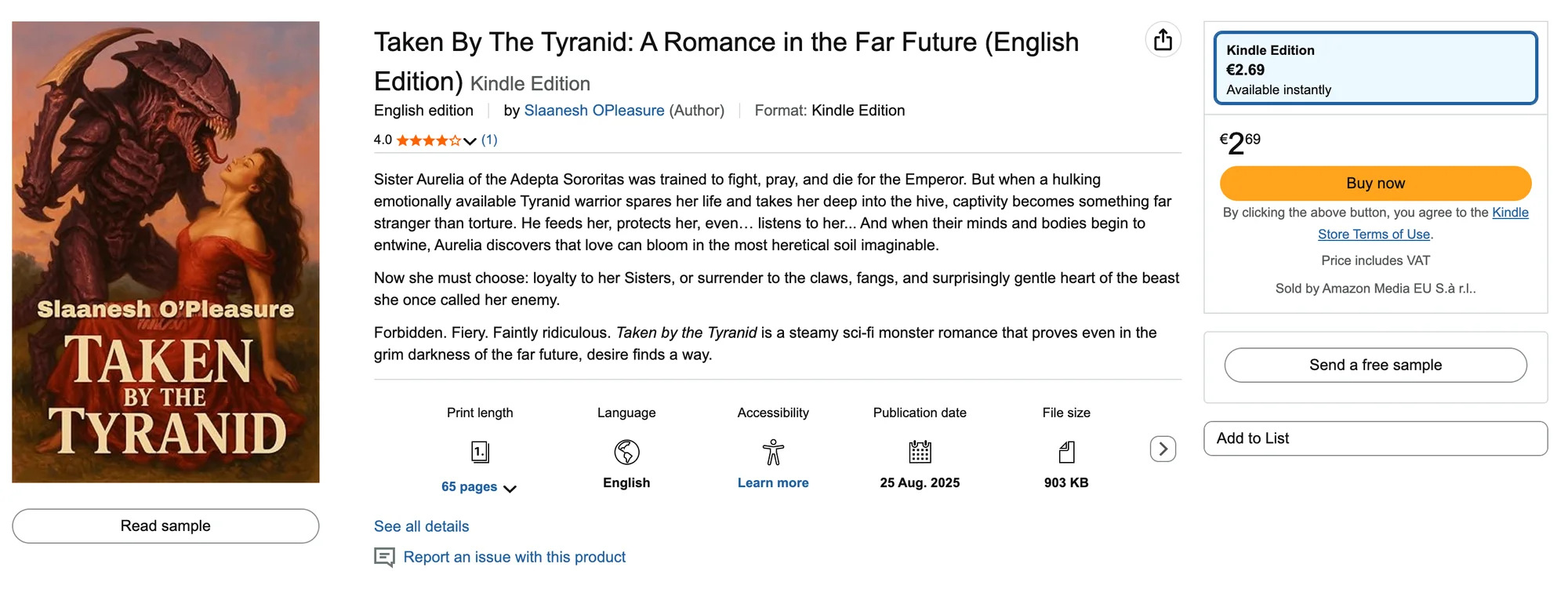1568x611 pixels.
Task: Open author page for Slaanesh OPleasure
Action: tap(593, 111)
